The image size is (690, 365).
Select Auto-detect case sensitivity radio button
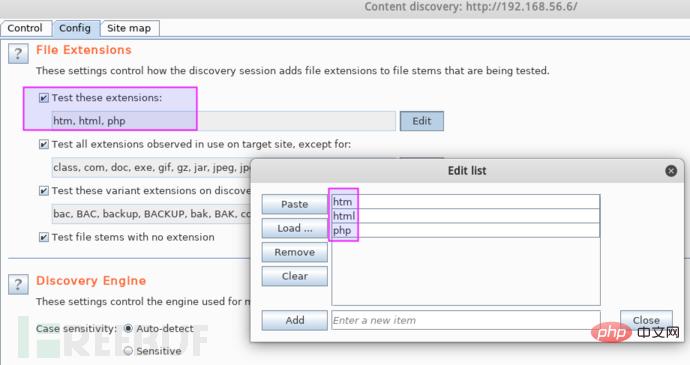click(128, 328)
